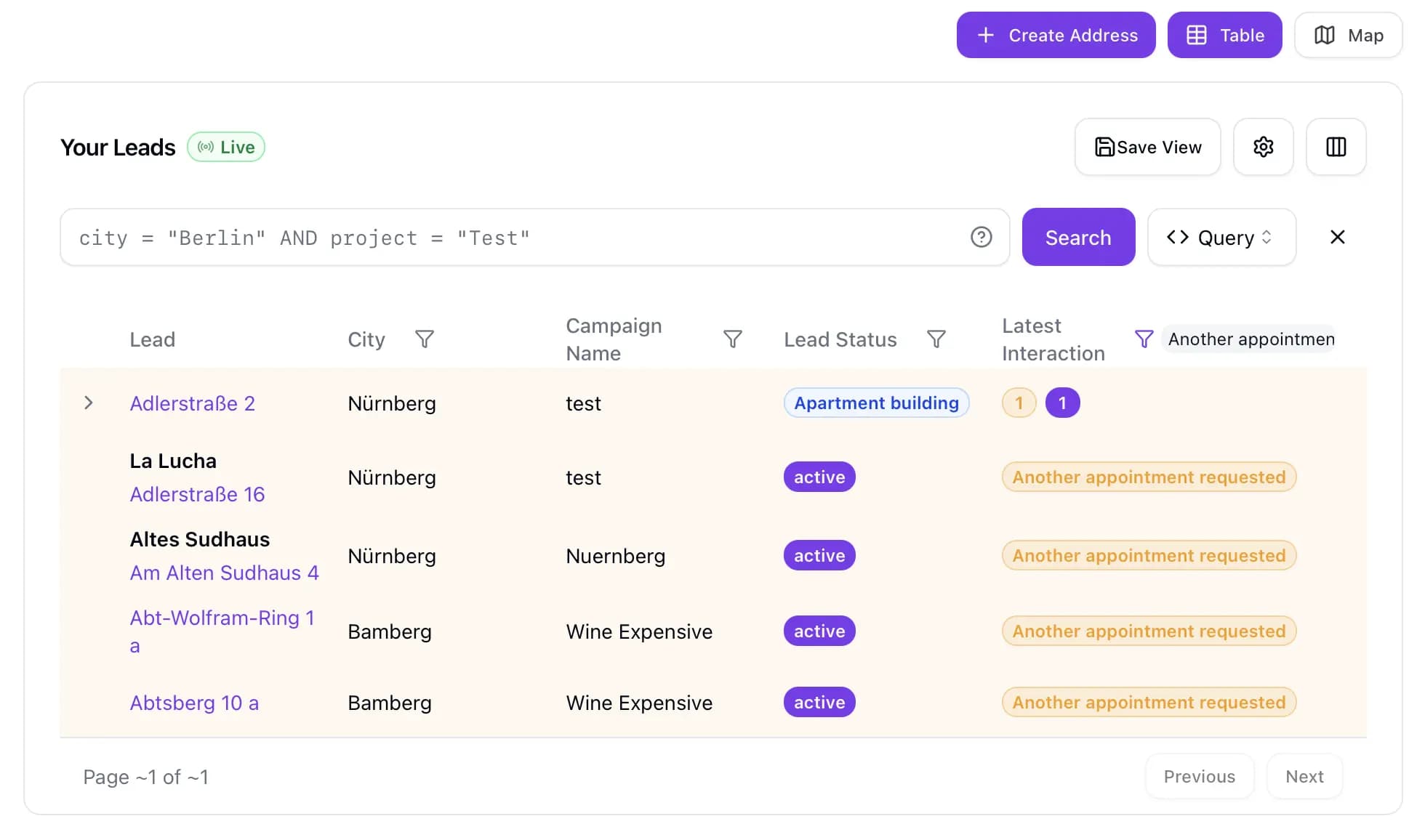Click inside the query input field
This screenshot has height=840, width=1425.
tap(509, 237)
